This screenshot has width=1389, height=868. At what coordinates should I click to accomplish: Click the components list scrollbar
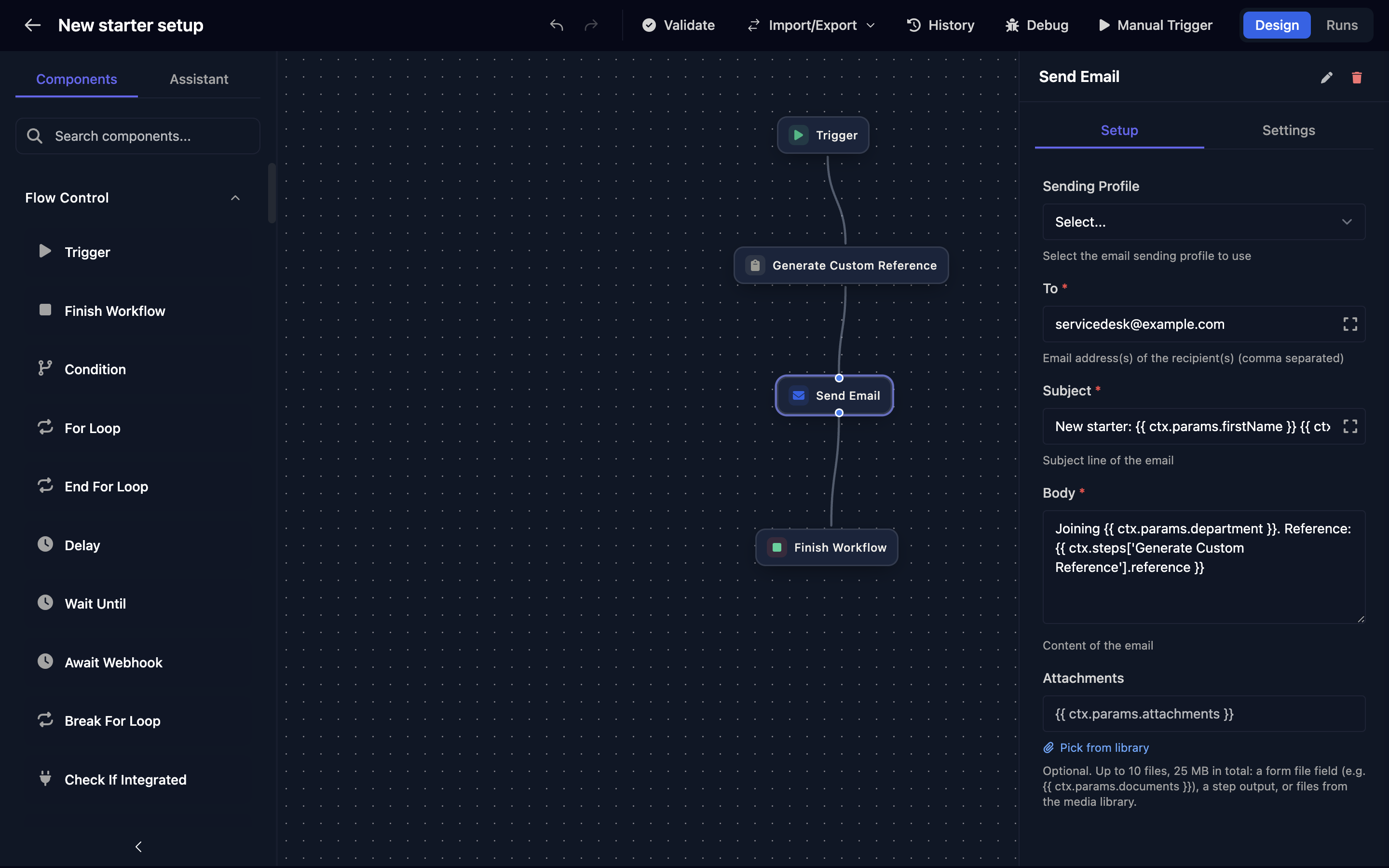pos(272,193)
